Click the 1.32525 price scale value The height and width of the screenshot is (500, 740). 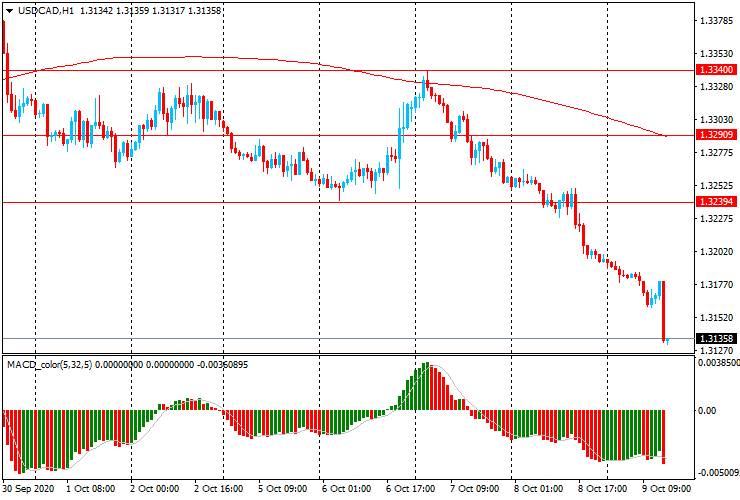tap(717, 186)
